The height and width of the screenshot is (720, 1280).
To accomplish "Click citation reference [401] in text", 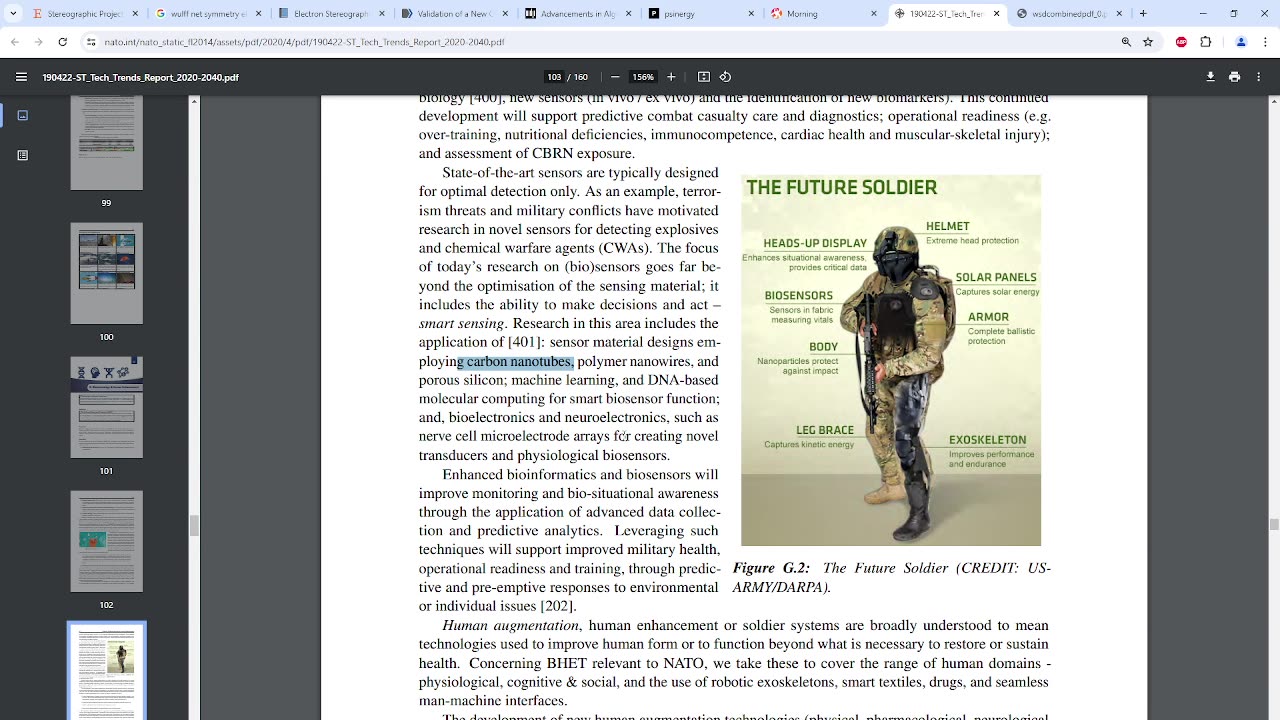I will [x=526, y=342].
